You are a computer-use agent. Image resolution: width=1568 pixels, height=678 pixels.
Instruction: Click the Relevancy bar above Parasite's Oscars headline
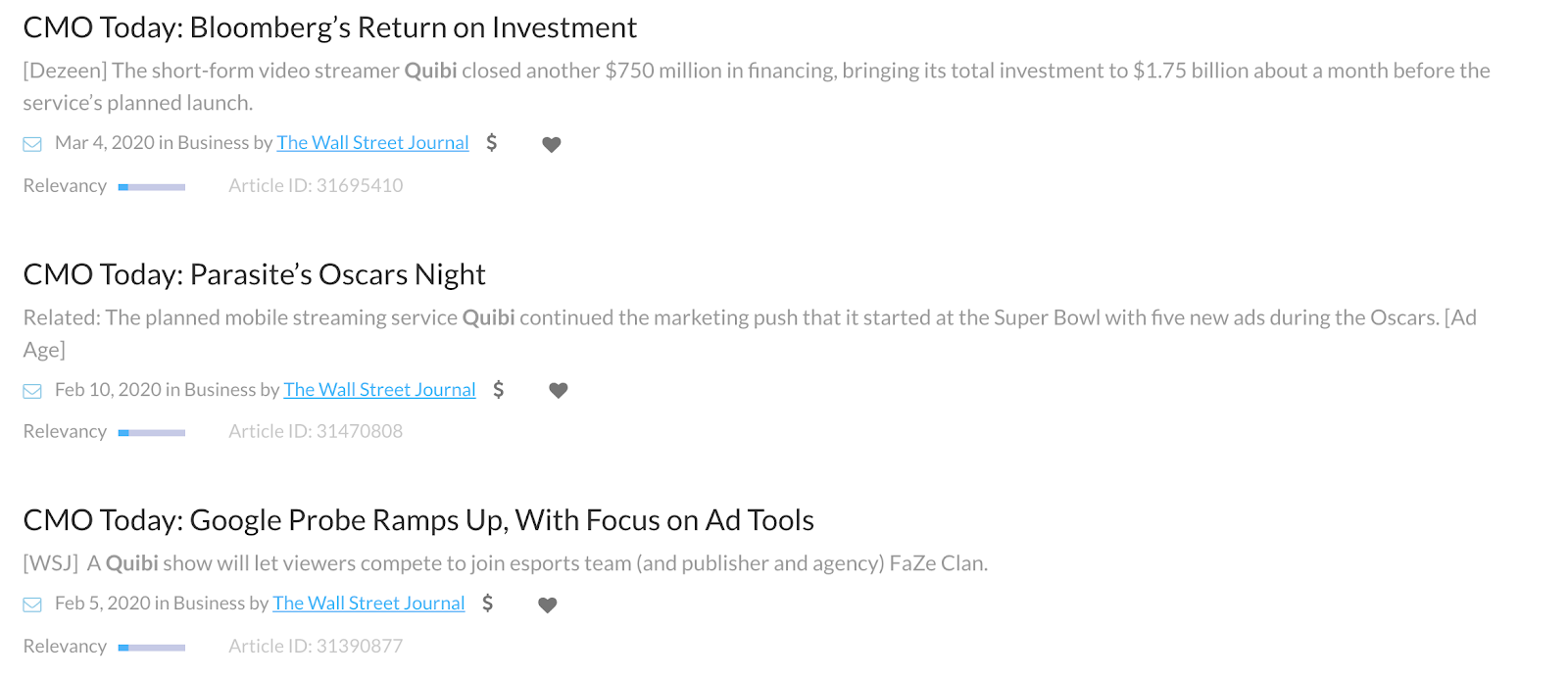[x=152, y=187]
